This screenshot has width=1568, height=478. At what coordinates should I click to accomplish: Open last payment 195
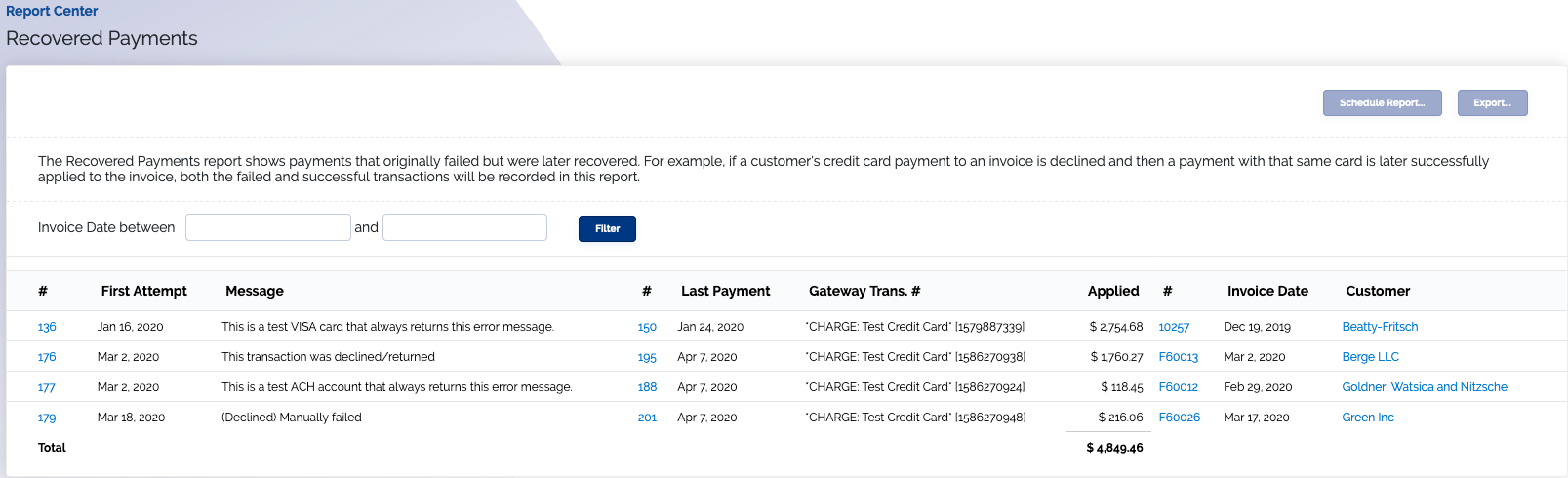pyautogui.click(x=647, y=357)
